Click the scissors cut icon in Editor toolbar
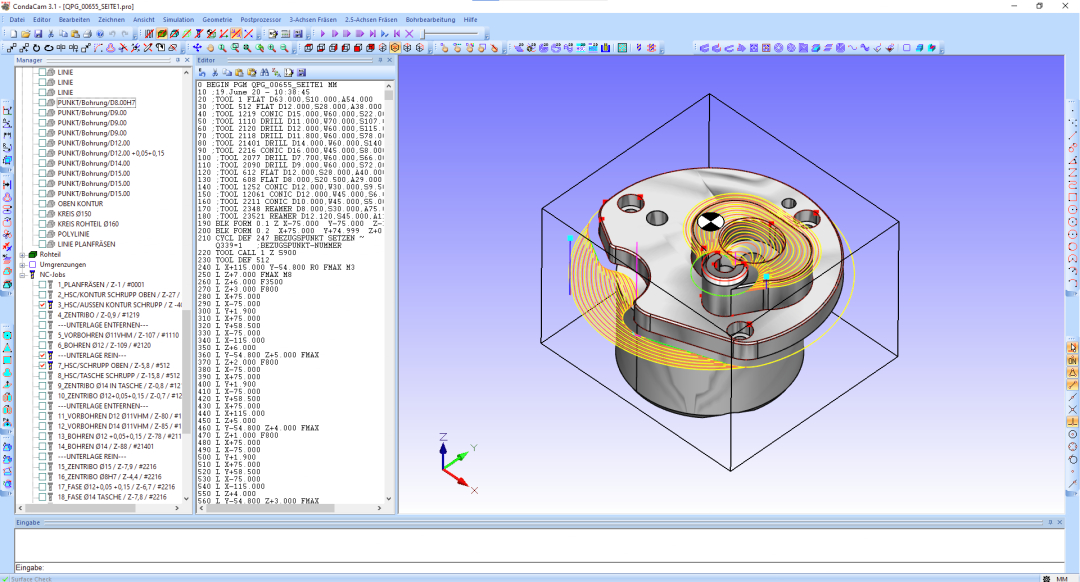 pyautogui.click(x=214, y=72)
